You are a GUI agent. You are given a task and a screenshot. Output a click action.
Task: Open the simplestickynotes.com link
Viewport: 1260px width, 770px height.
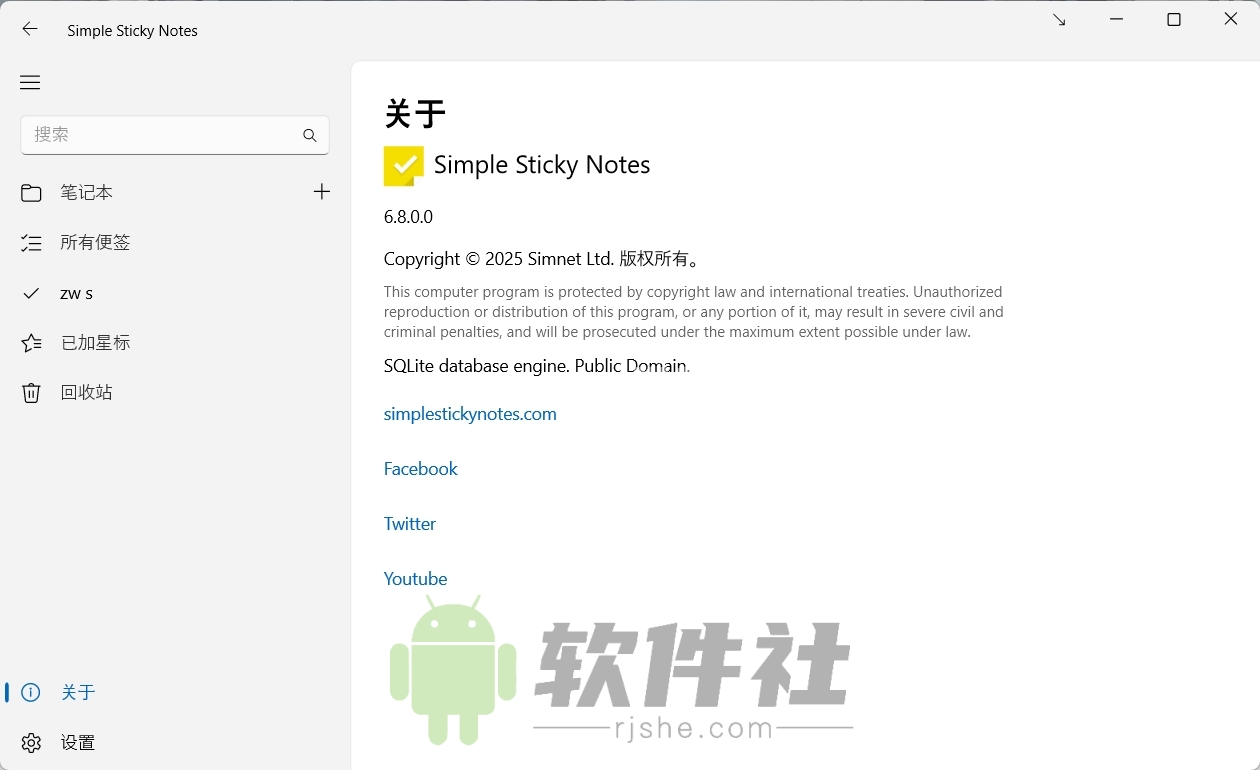[470, 413]
